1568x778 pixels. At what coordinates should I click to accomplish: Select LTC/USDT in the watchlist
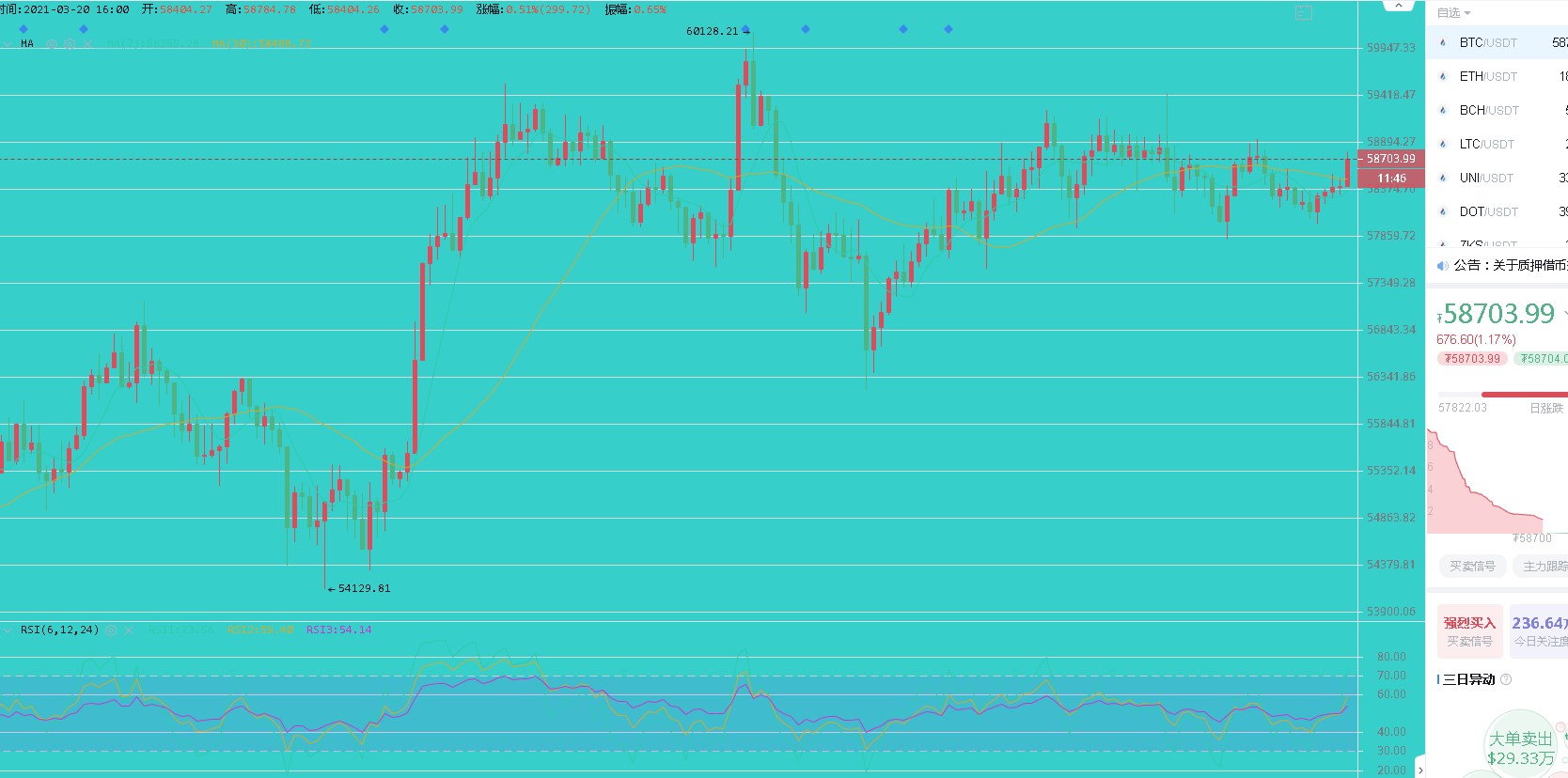click(x=1497, y=144)
